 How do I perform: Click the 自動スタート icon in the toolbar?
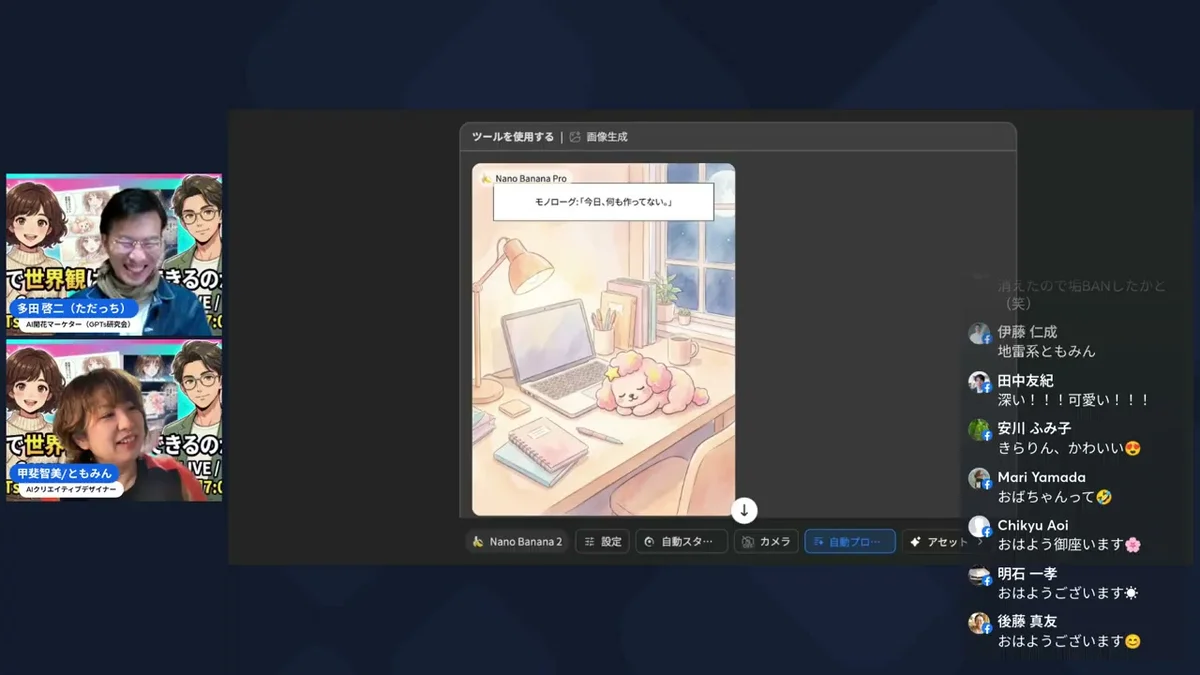tap(650, 541)
